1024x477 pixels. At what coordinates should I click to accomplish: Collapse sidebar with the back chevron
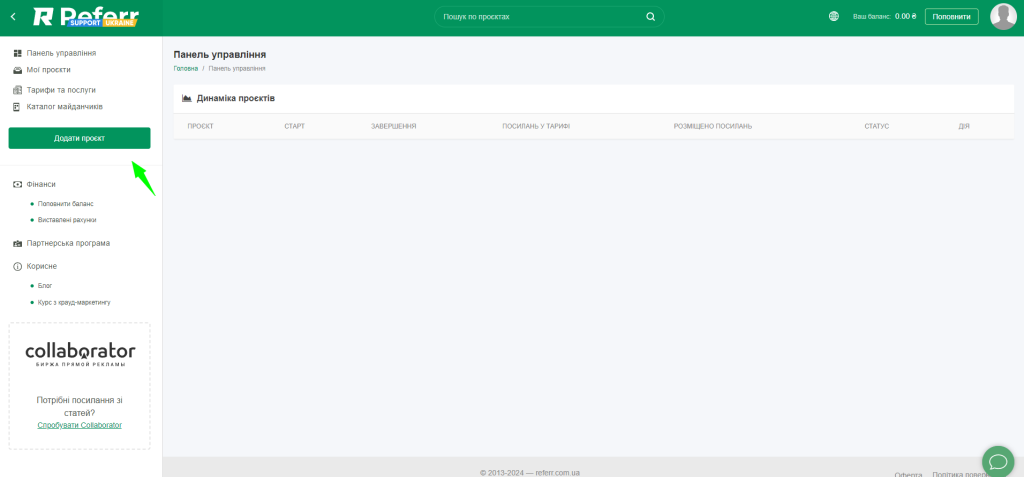[13, 17]
